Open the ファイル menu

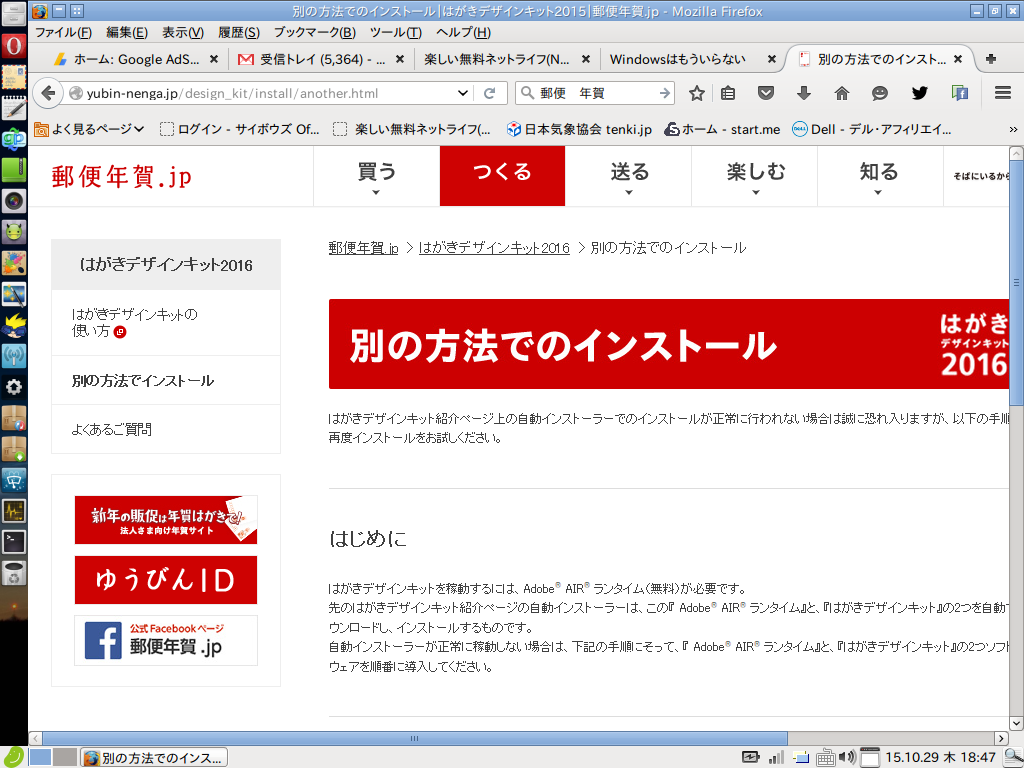click(x=63, y=32)
